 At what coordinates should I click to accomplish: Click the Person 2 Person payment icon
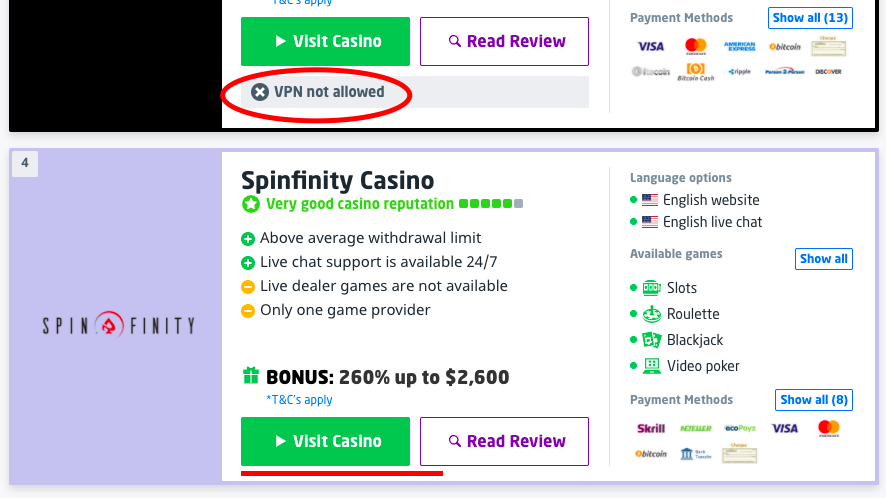[784, 71]
